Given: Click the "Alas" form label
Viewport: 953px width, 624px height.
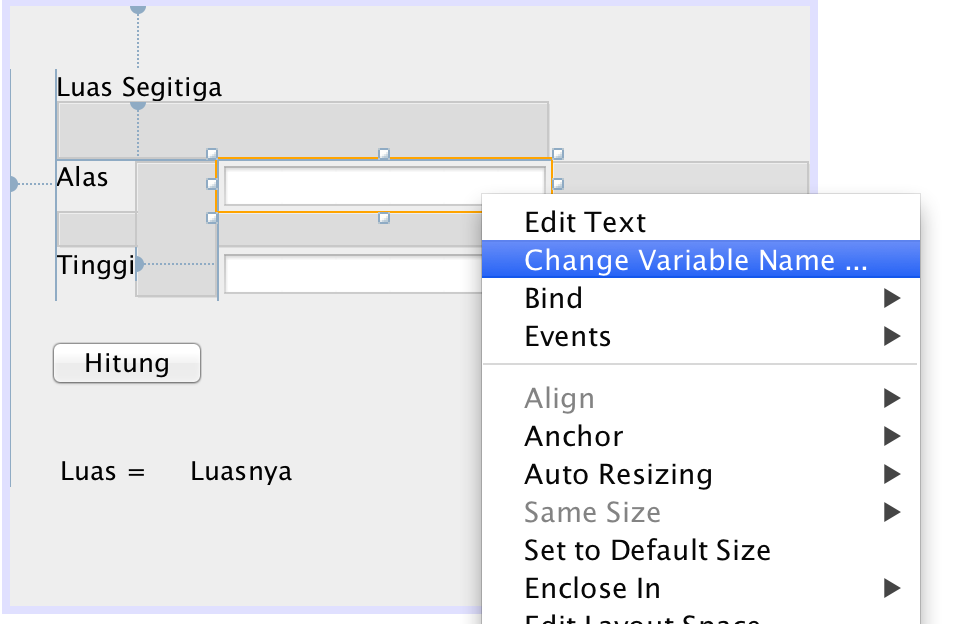Looking at the screenshot, I should coord(84,177).
